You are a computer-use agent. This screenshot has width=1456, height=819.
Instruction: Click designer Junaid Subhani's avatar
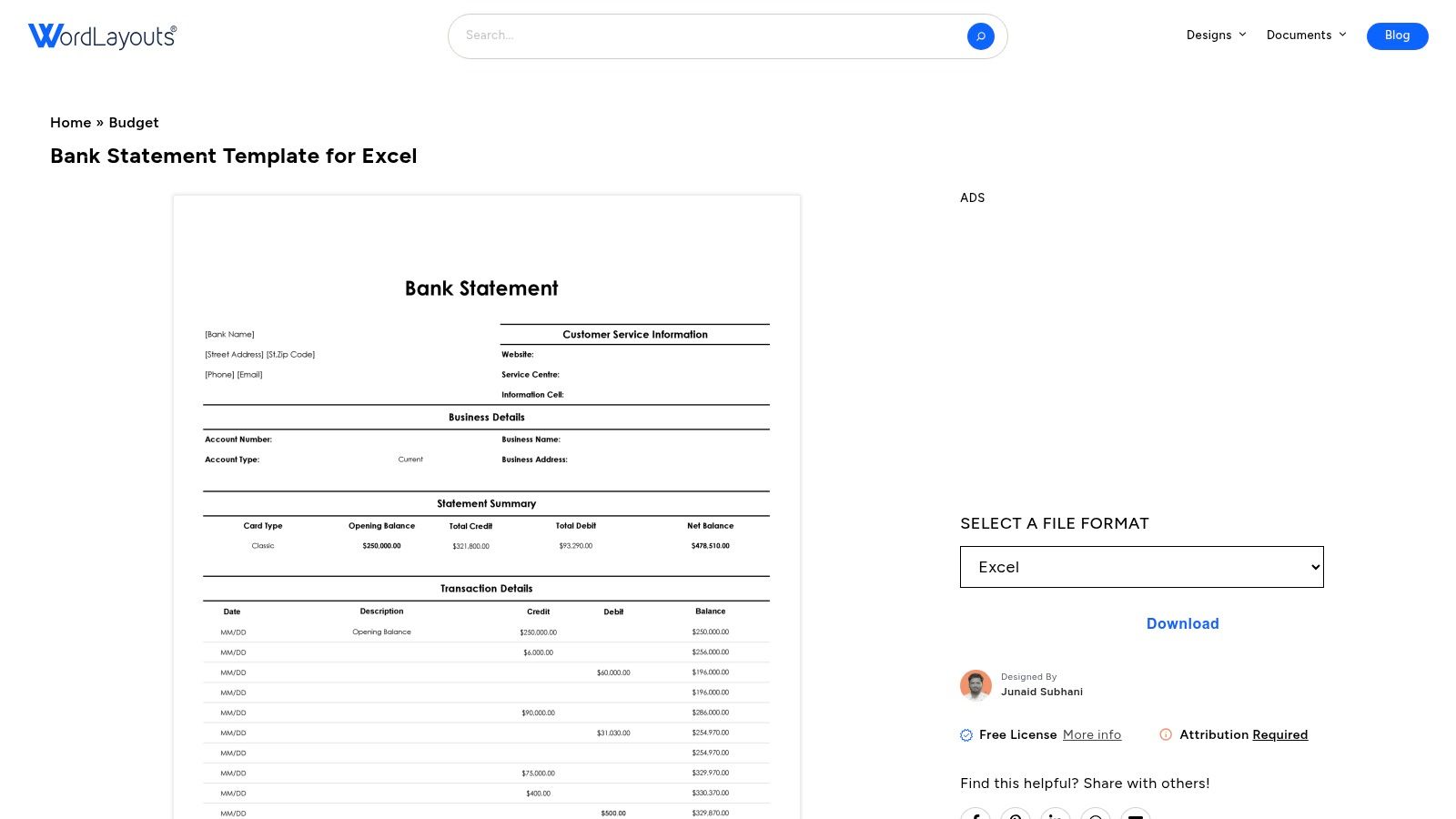click(976, 685)
